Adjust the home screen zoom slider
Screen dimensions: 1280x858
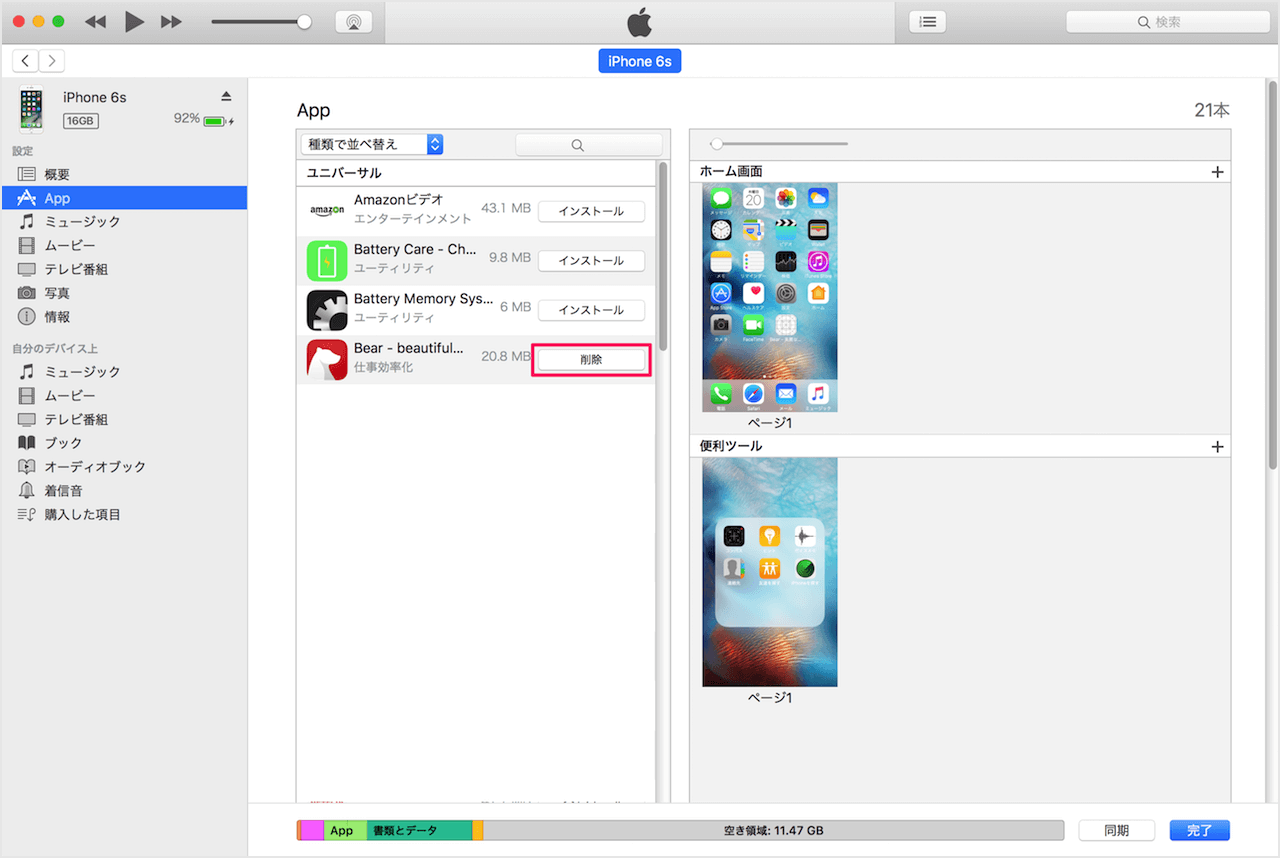716,144
